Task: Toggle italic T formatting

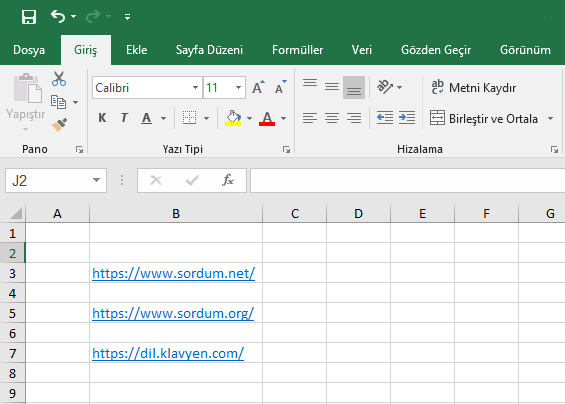Action: pos(124,118)
